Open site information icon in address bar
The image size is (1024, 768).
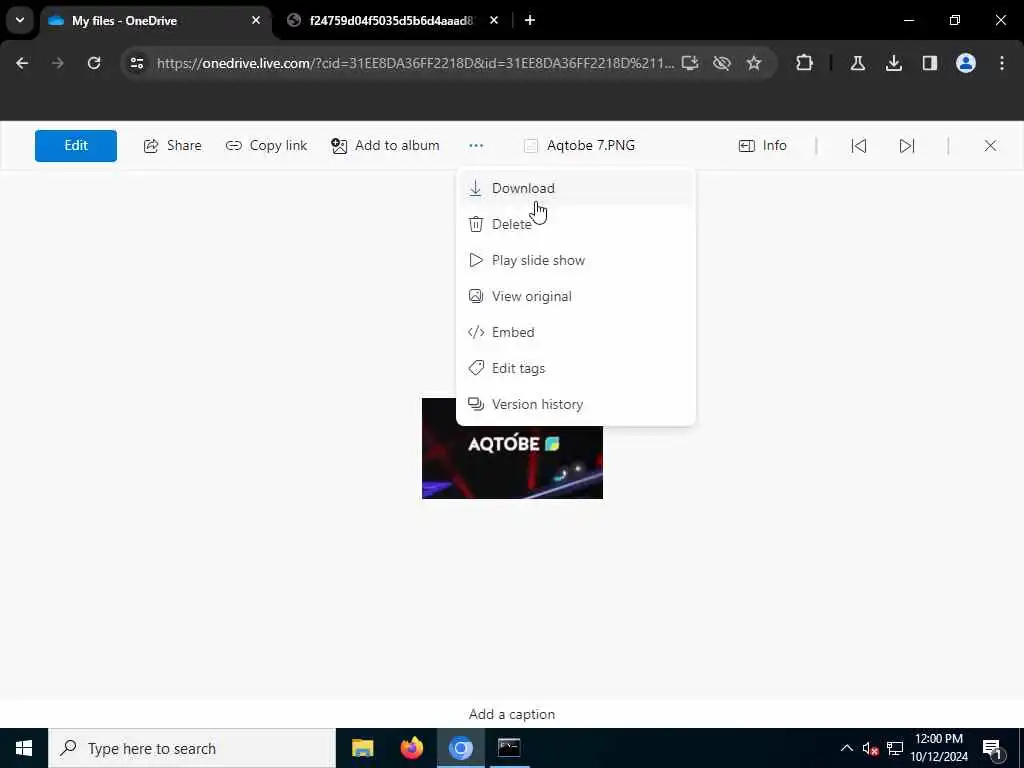click(137, 63)
